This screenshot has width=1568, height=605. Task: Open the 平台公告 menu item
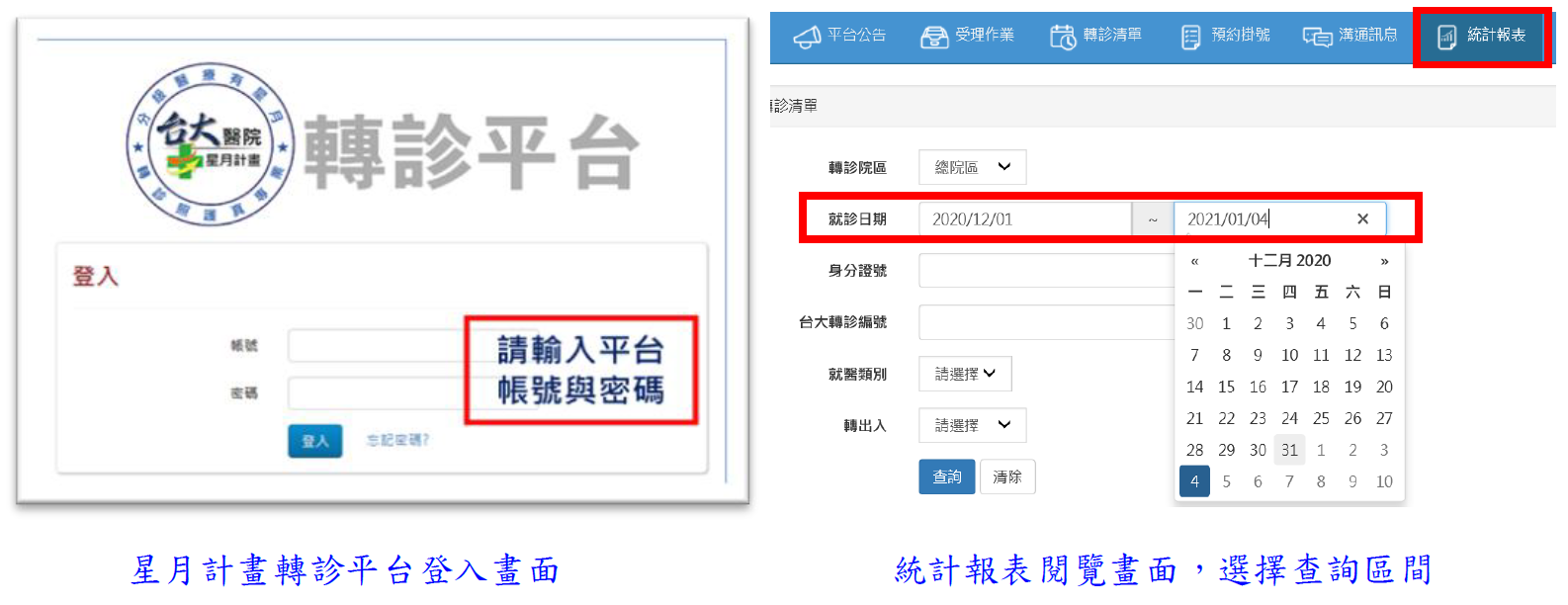839,37
